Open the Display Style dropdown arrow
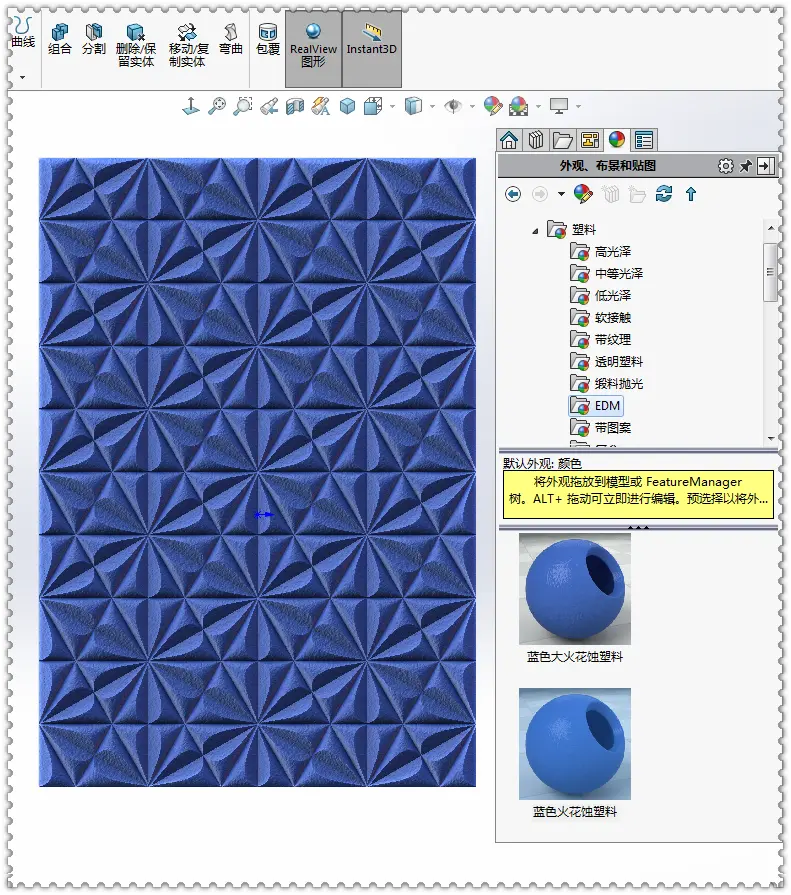Screen dimensions: 791x895 point(433,107)
